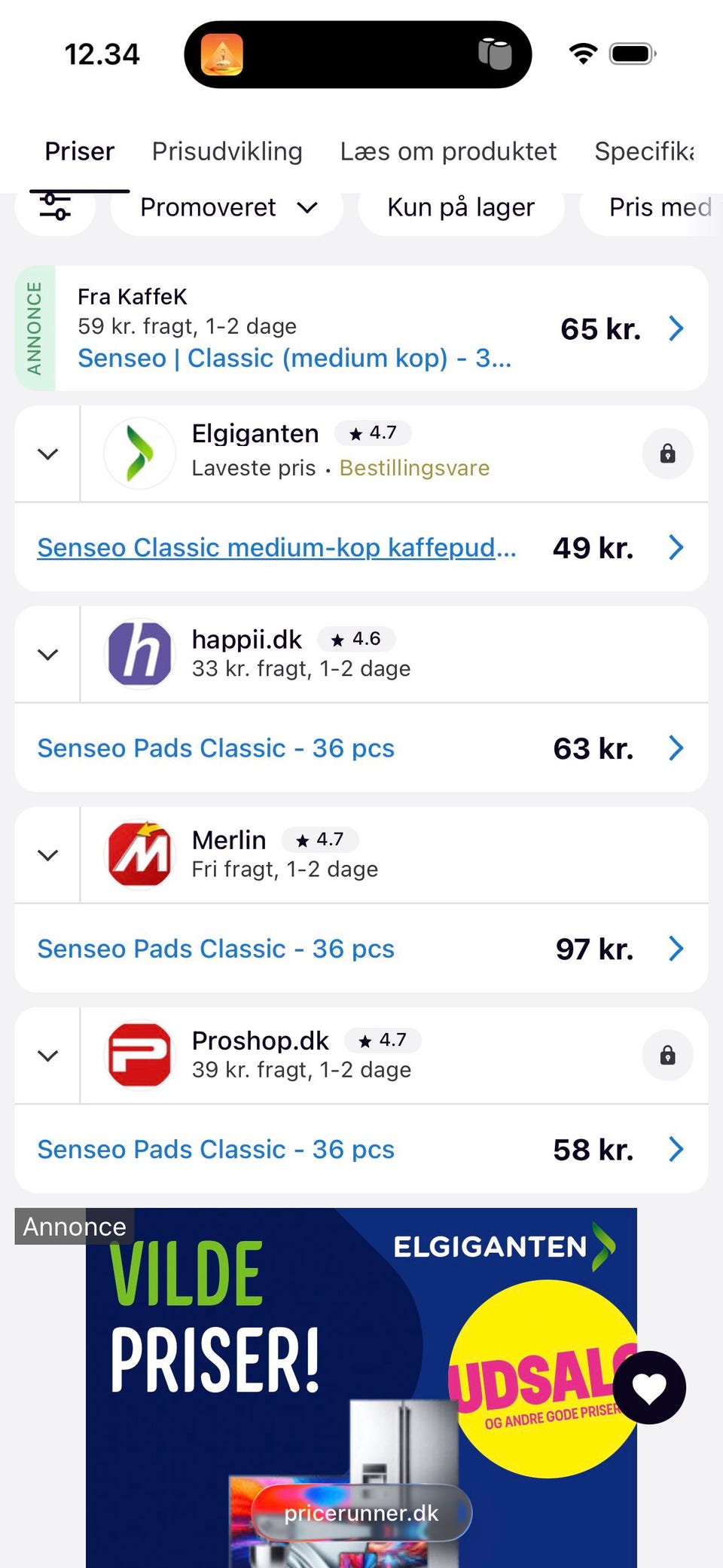Open the Promoveret sorting dropdown
This screenshot has height=1568, width=723.
point(227,207)
